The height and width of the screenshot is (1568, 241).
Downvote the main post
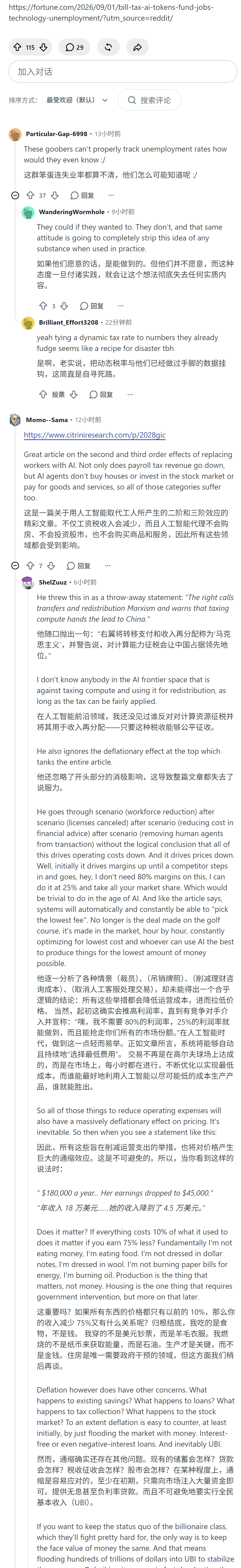(x=43, y=47)
